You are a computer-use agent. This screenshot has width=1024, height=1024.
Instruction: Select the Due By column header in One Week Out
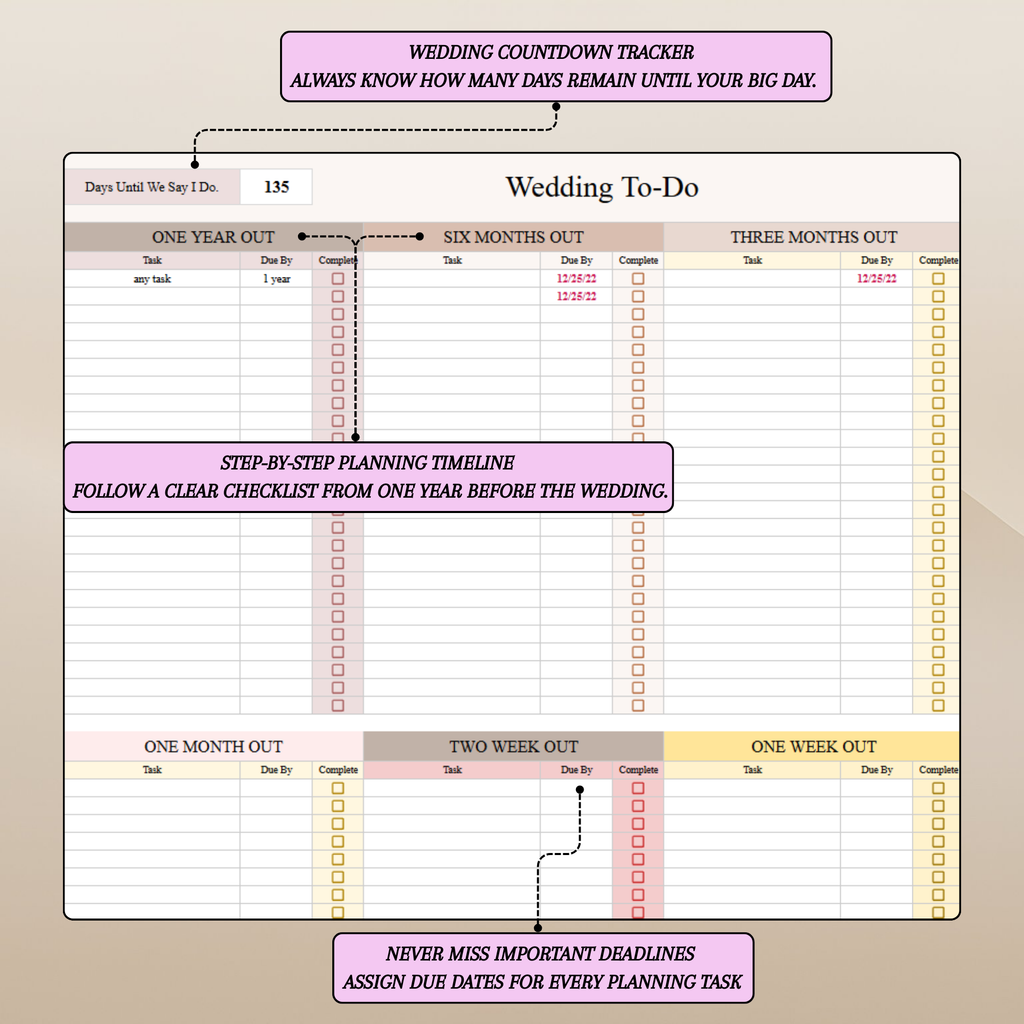[875, 769]
